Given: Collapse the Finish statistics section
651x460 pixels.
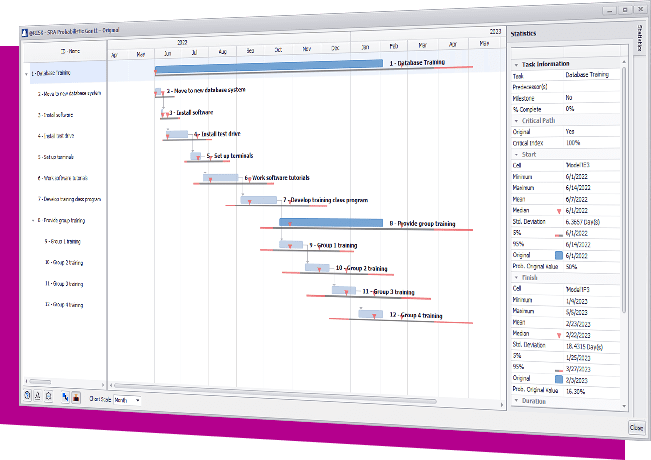Looking at the screenshot, I should (x=517, y=277).
